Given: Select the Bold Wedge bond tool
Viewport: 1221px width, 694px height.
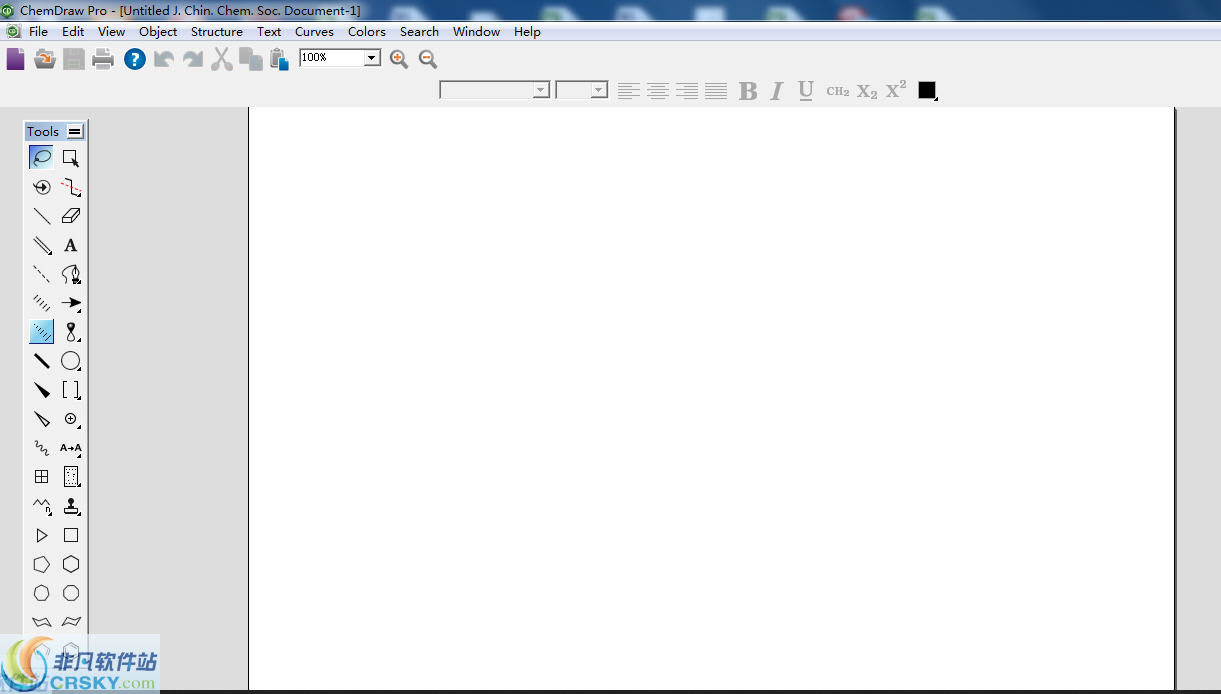Looking at the screenshot, I should 41,390.
